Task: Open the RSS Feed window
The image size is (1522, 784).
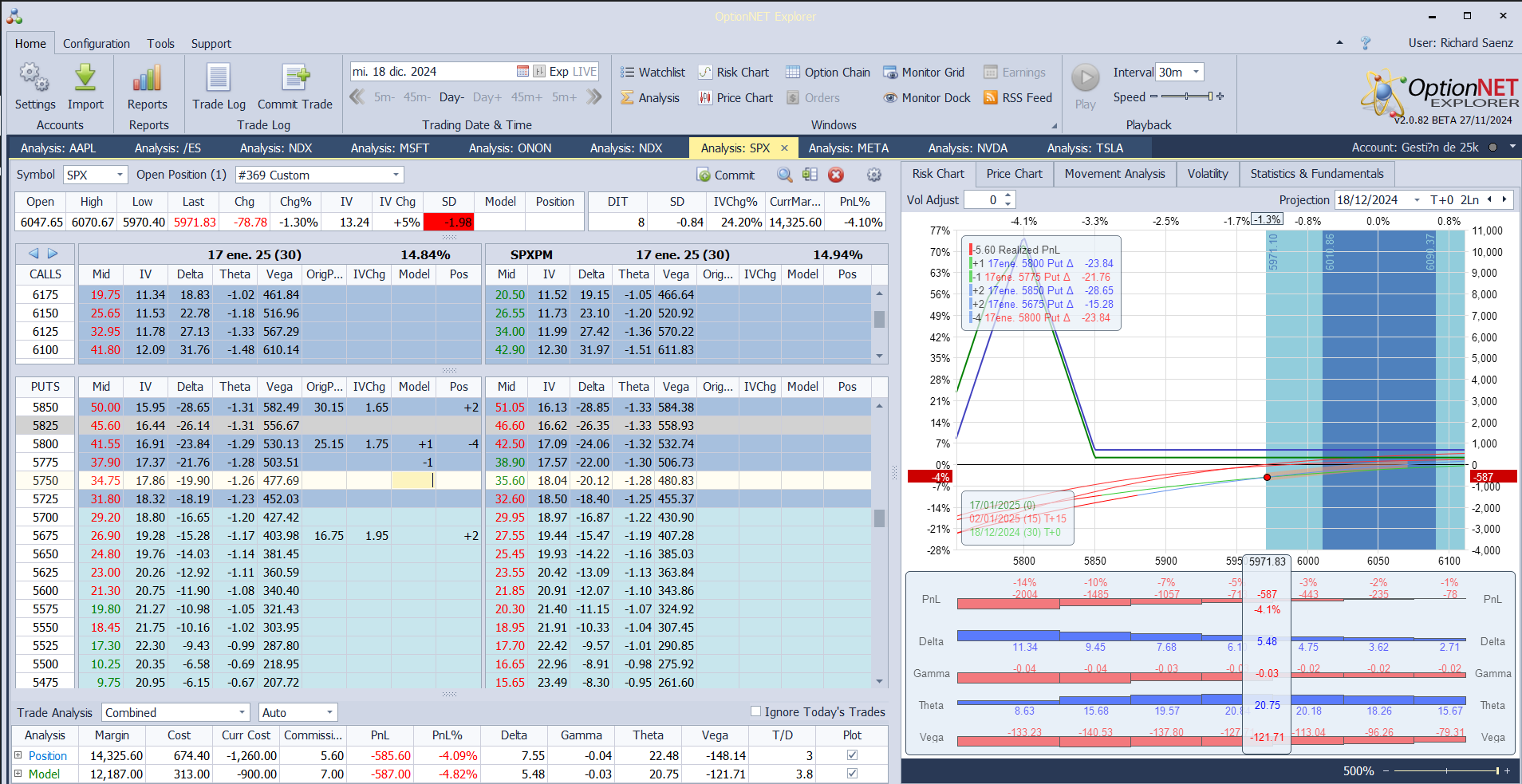Action: (1018, 98)
